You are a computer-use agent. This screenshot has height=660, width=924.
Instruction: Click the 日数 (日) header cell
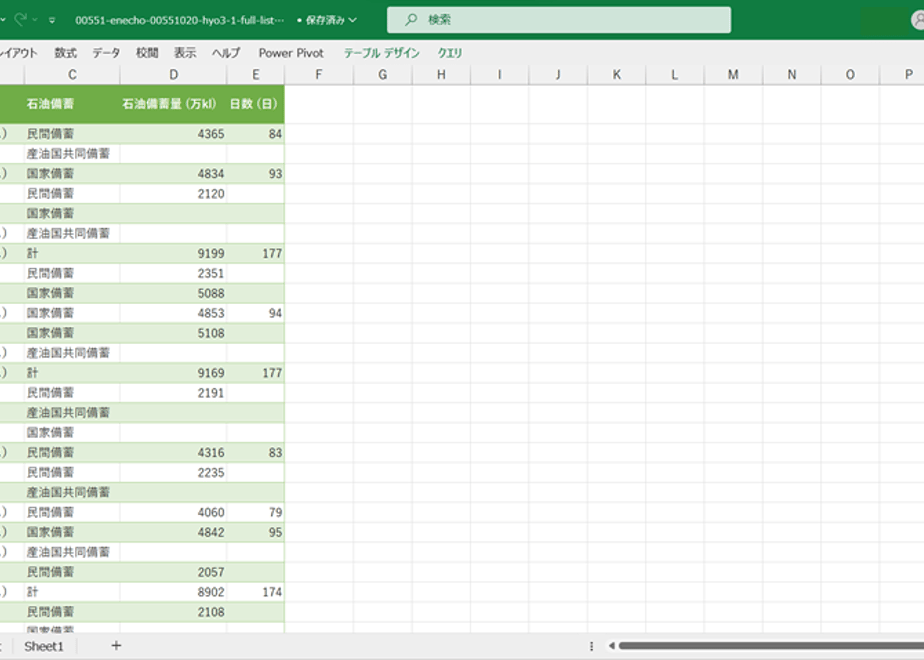(256, 104)
